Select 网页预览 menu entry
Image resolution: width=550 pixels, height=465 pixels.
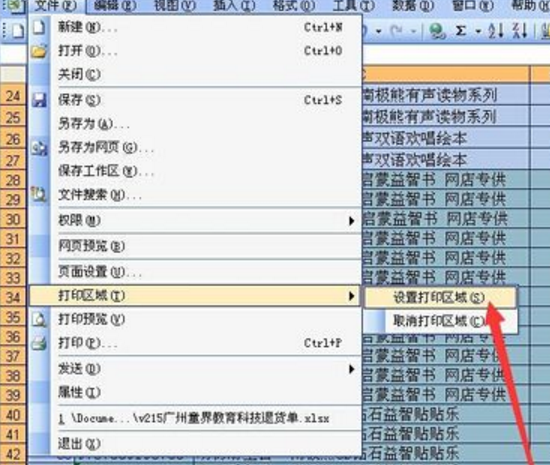pos(195,247)
